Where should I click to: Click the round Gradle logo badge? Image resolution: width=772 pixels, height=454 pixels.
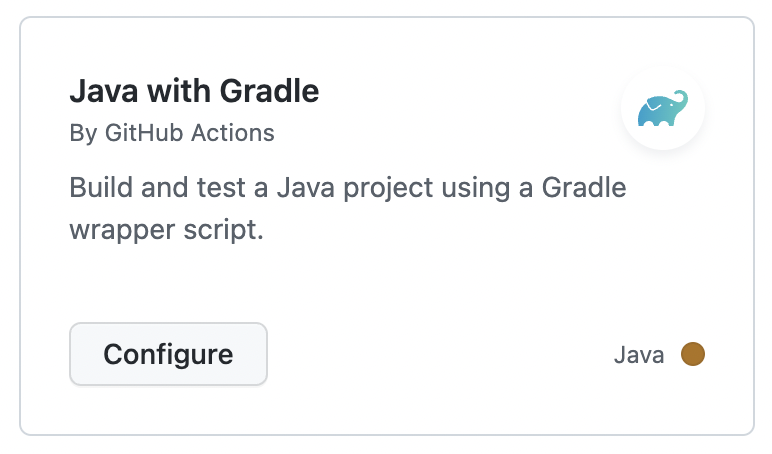point(662,108)
